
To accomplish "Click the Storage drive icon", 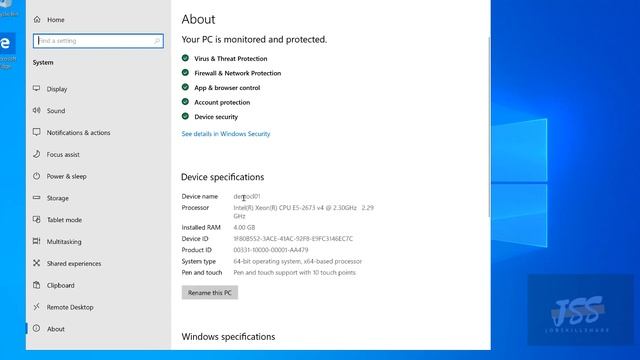I will 37,198.
